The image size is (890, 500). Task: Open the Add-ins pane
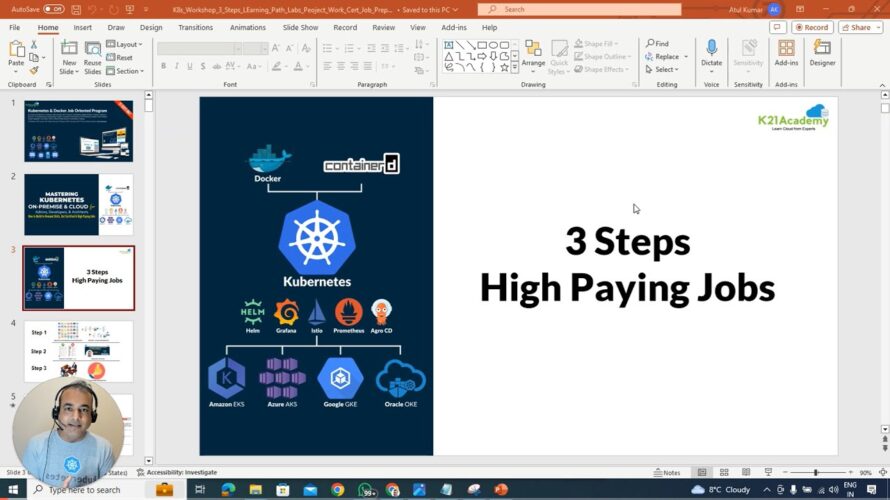pyautogui.click(x=786, y=53)
